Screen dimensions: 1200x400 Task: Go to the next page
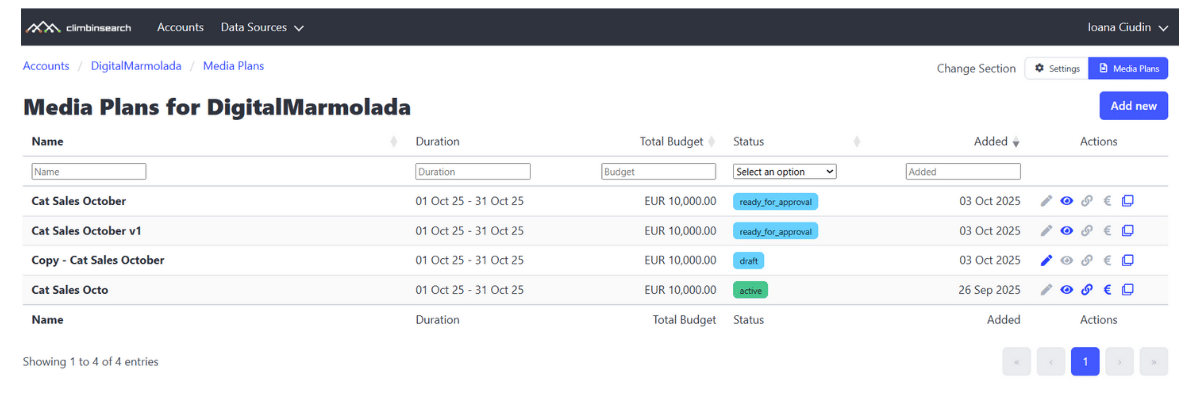click(1119, 362)
